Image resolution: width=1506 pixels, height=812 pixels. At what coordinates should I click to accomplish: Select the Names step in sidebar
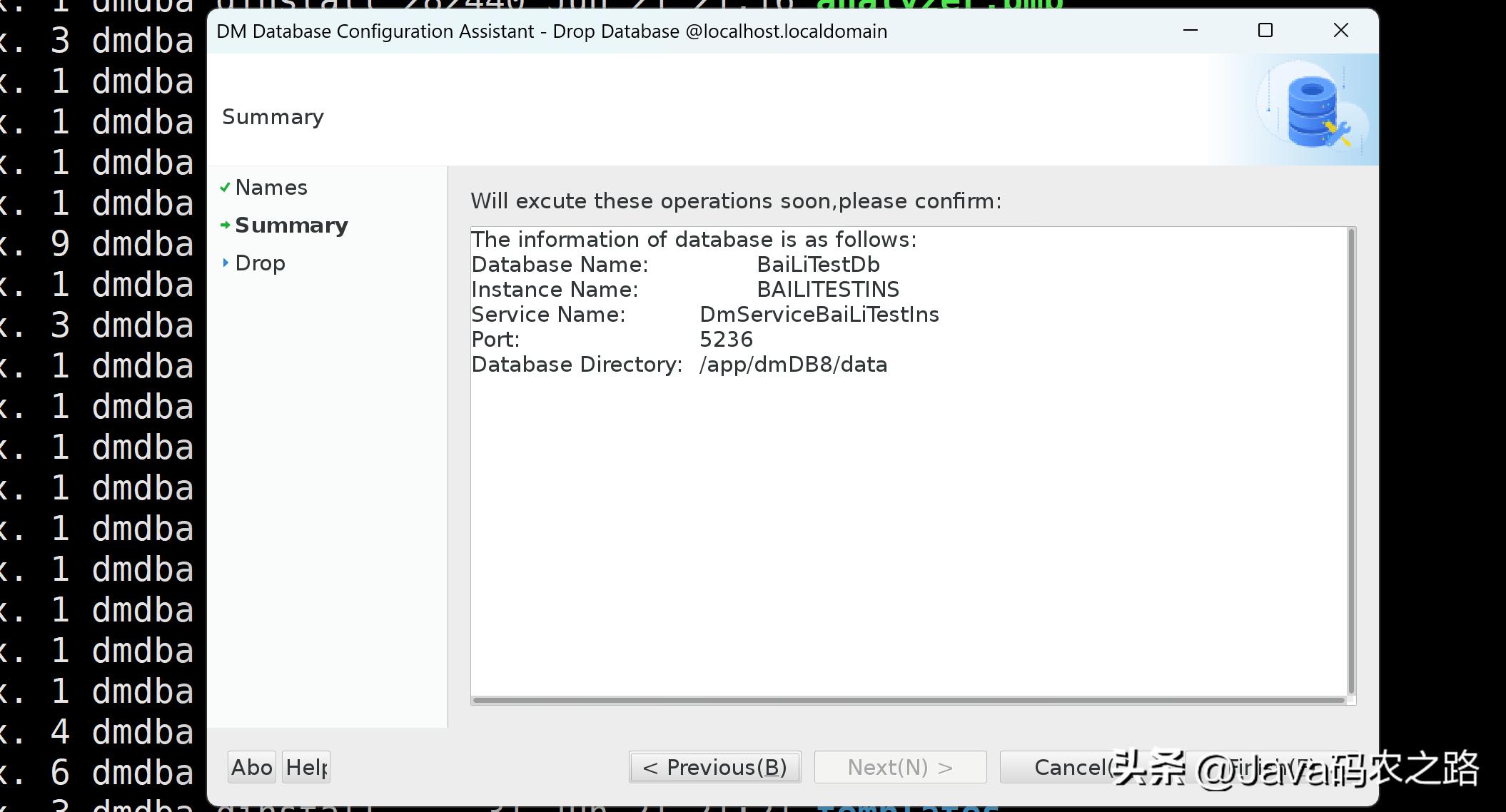coord(271,188)
